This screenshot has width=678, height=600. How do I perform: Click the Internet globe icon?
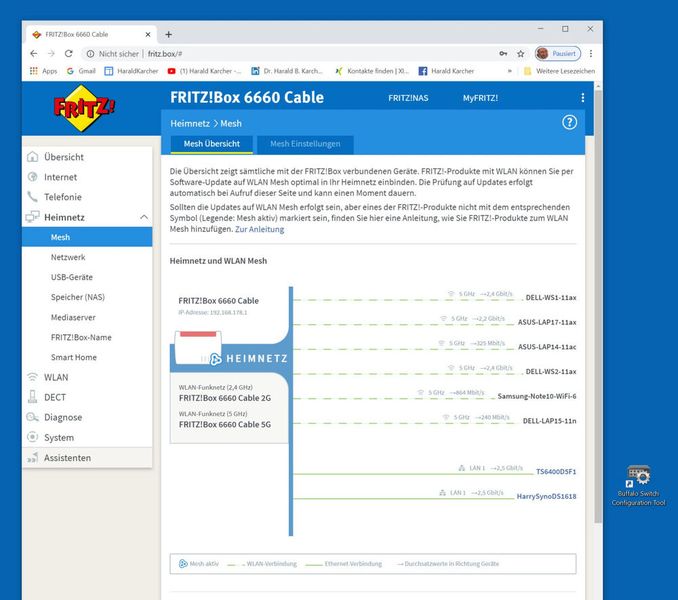(x=32, y=177)
